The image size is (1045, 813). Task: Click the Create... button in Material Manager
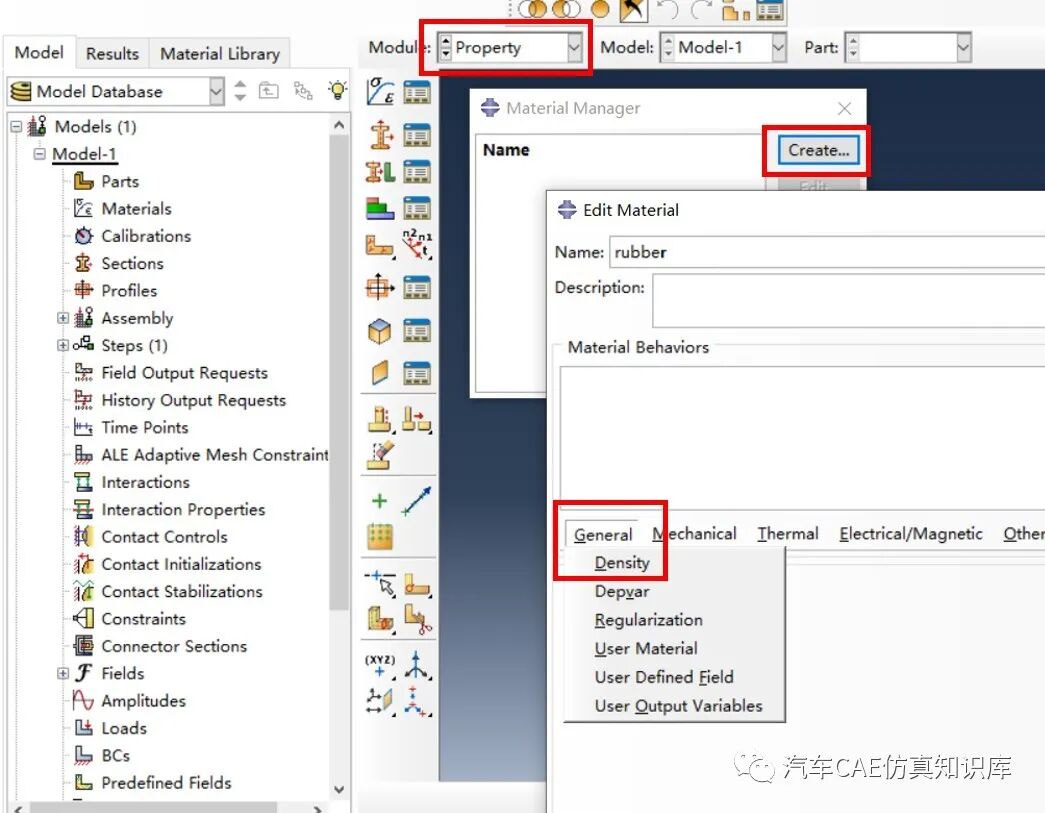(x=818, y=151)
